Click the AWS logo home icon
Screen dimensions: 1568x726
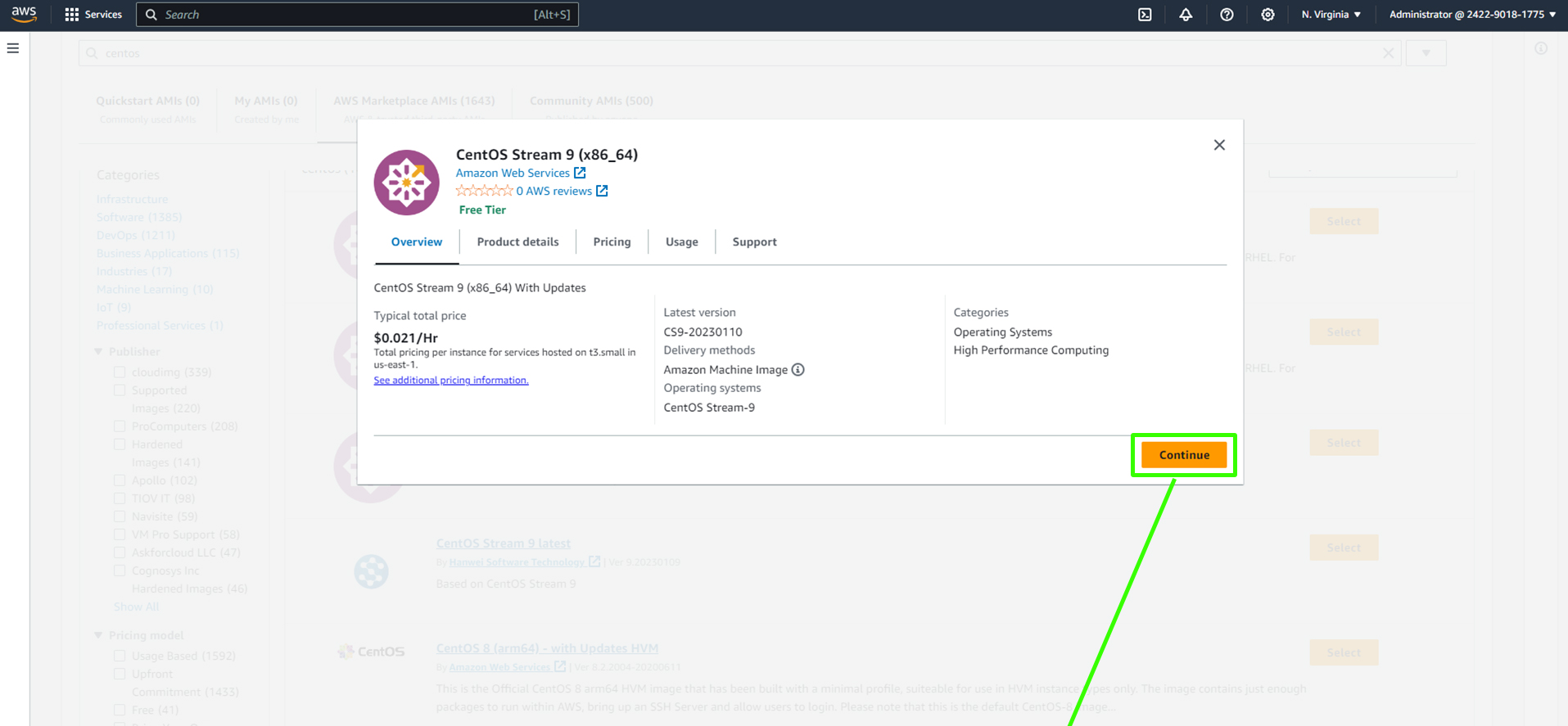click(25, 14)
